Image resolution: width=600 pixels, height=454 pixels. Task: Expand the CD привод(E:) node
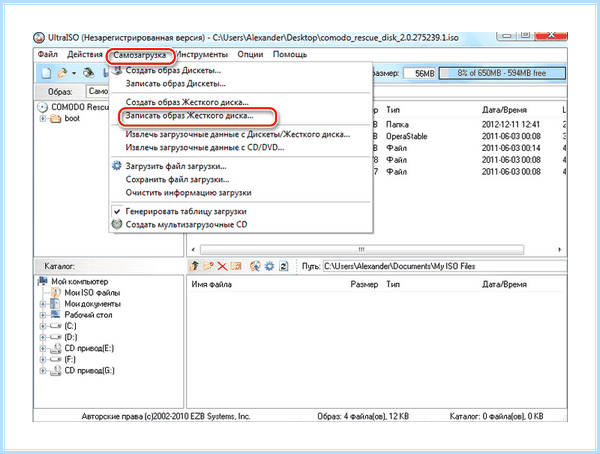tap(43, 348)
